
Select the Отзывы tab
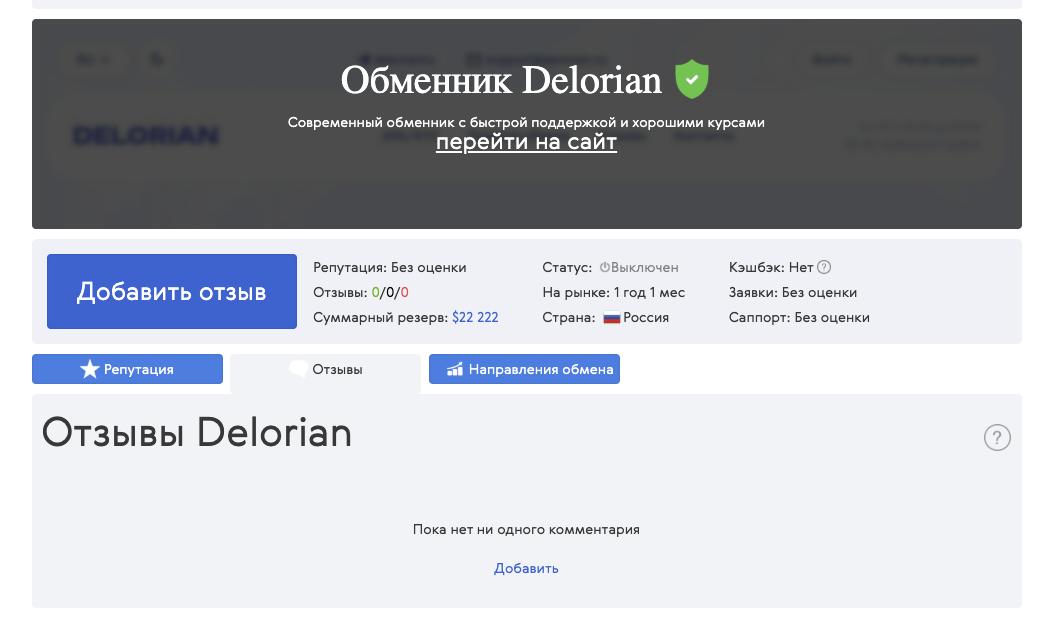click(325, 368)
